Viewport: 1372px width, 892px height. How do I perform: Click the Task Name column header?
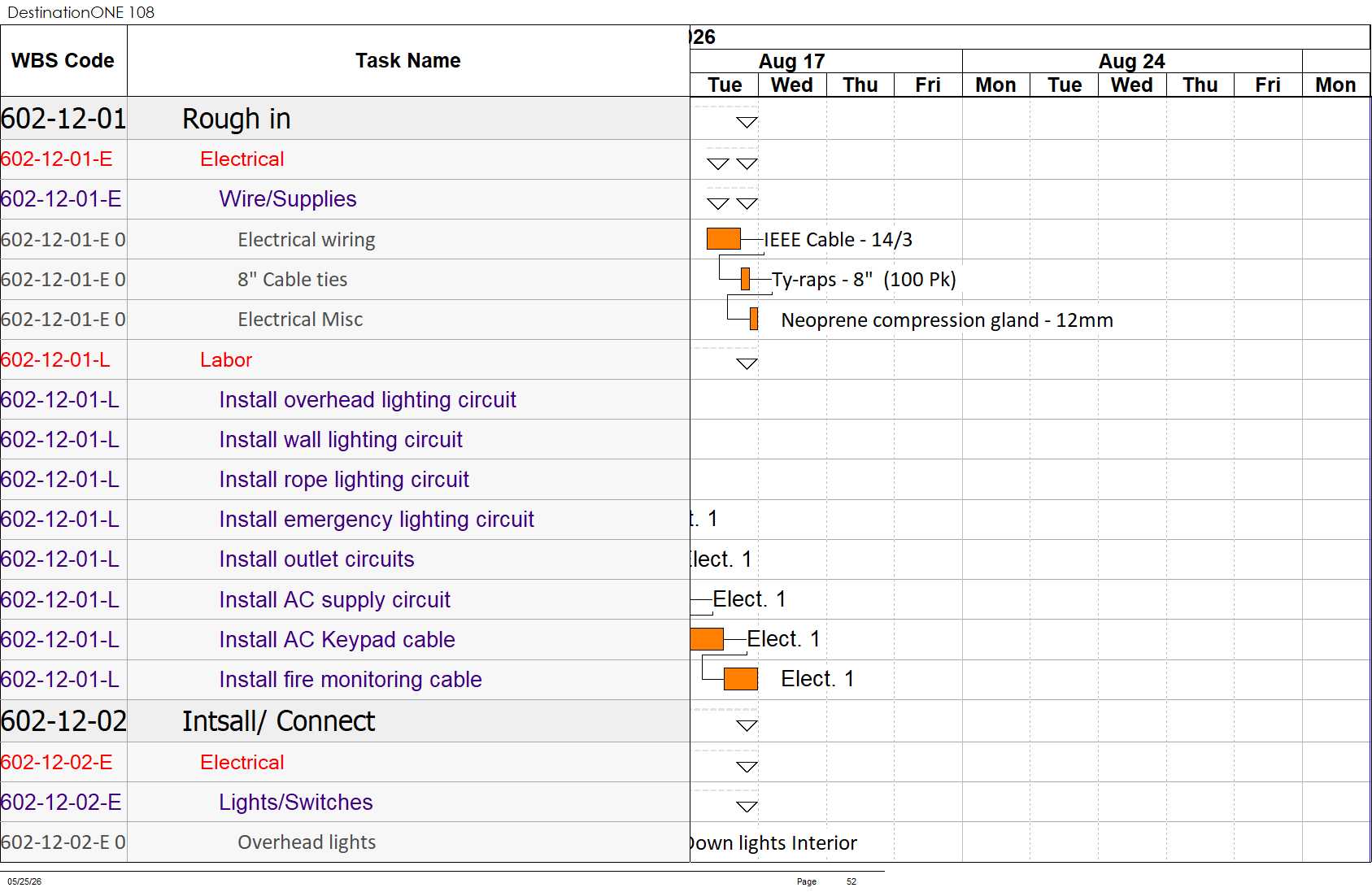coord(408,61)
